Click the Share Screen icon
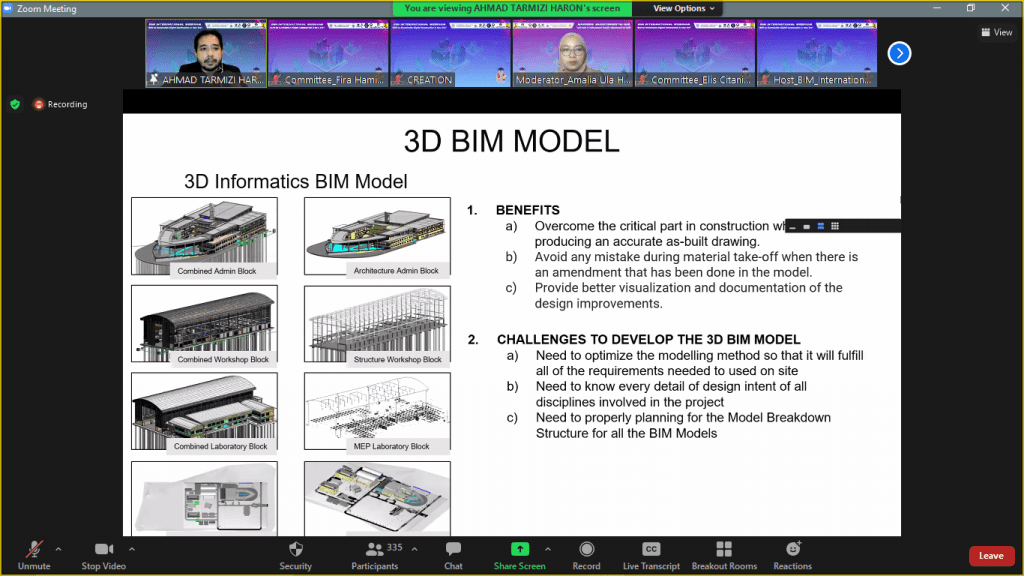The height and width of the screenshot is (576, 1024). (x=519, y=550)
